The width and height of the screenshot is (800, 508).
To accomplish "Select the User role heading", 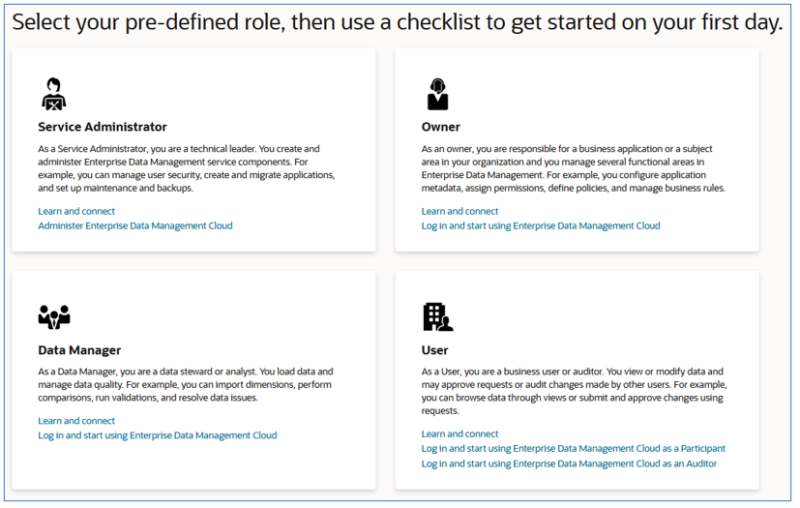I will click(x=435, y=350).
